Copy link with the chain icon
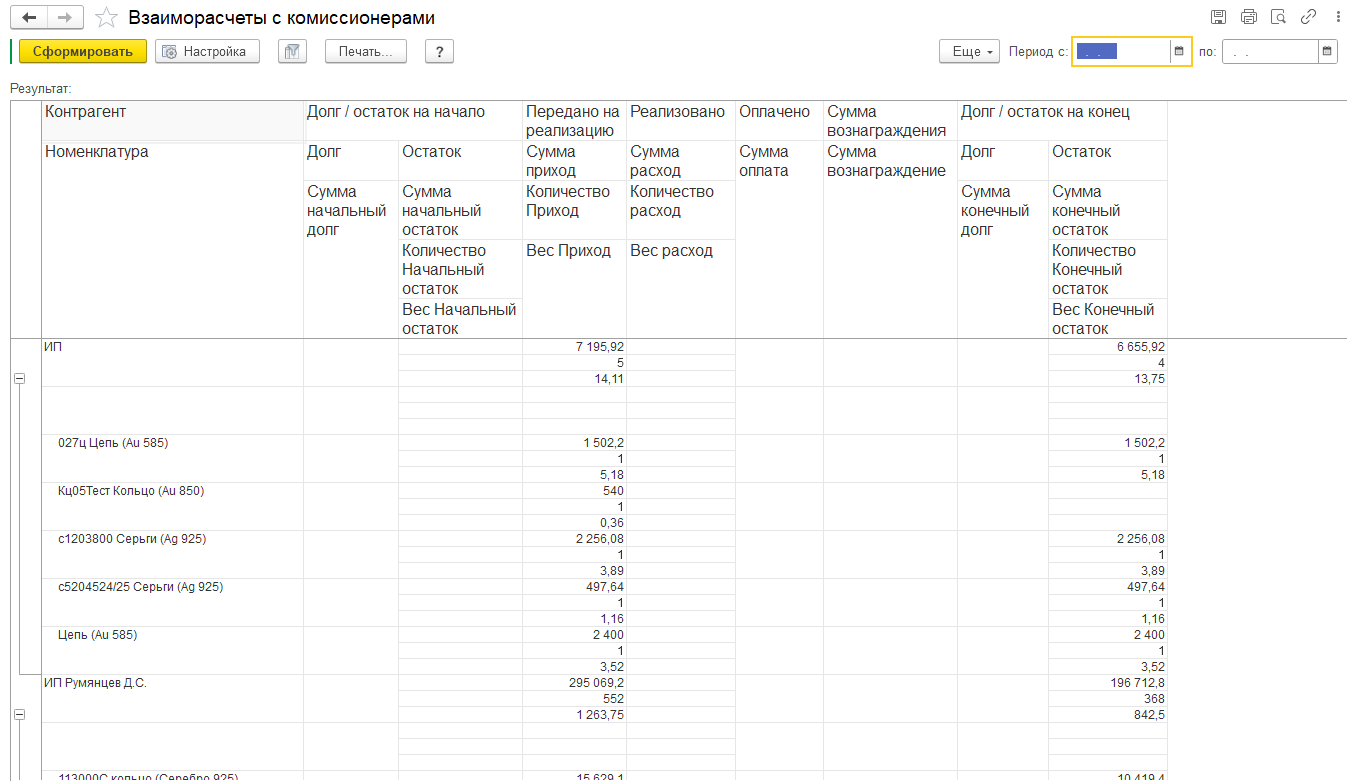Screen dimensions: 1347x781 1308,17
